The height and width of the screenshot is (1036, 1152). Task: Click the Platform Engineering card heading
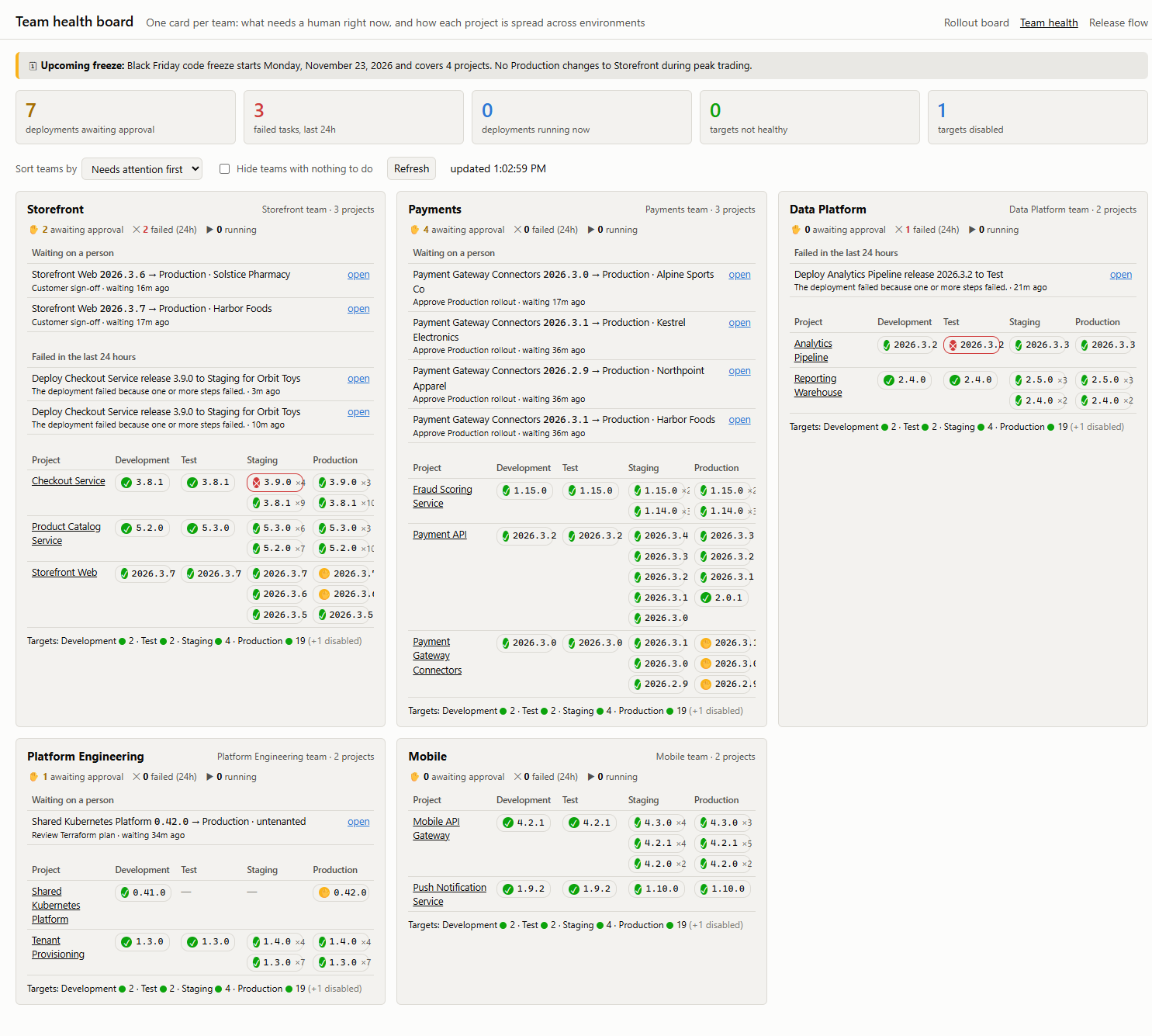(x=85, y=757)
